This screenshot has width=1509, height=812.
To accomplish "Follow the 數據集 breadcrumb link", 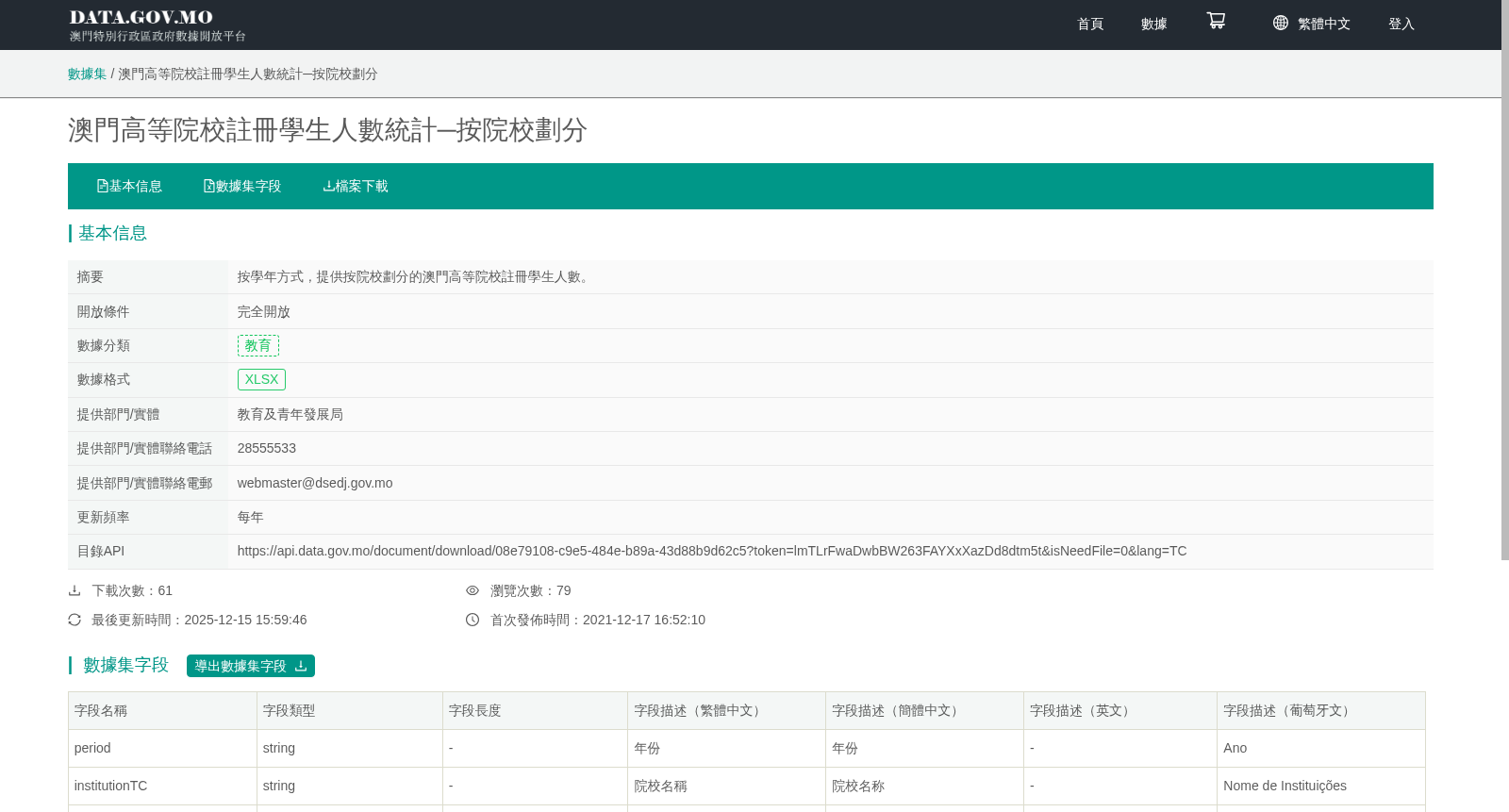I will point(87,74).
